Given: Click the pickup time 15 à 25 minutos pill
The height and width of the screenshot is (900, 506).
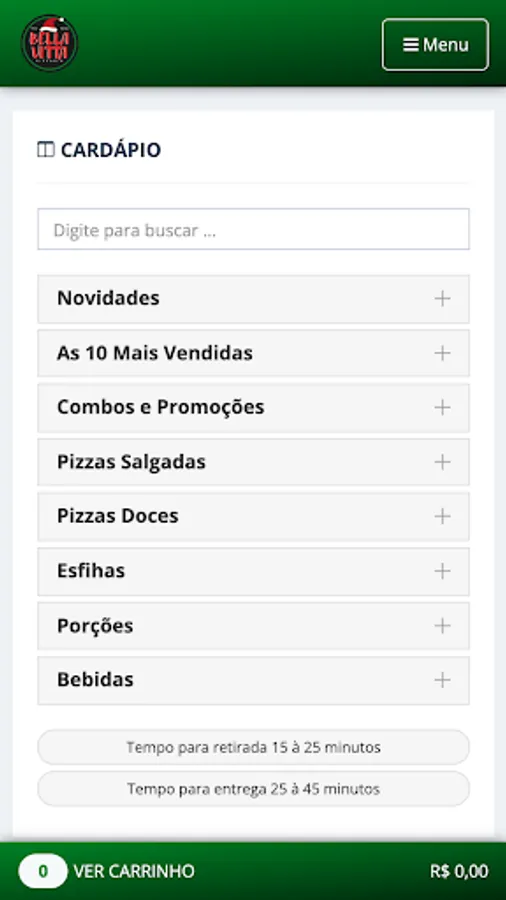Looking at the screenshot, I should coord(254,747).
